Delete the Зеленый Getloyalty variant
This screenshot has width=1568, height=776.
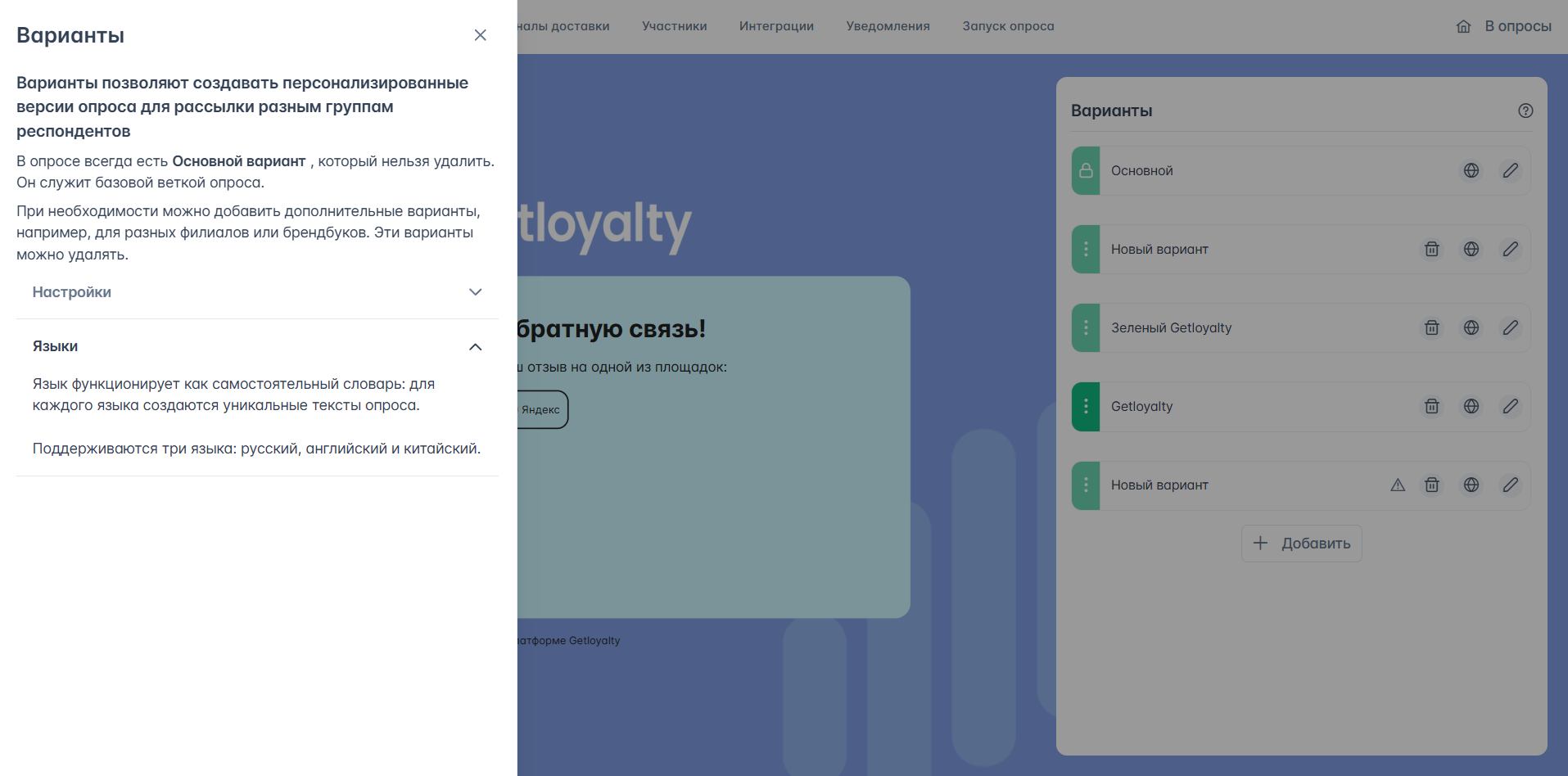click(1432, 327)
